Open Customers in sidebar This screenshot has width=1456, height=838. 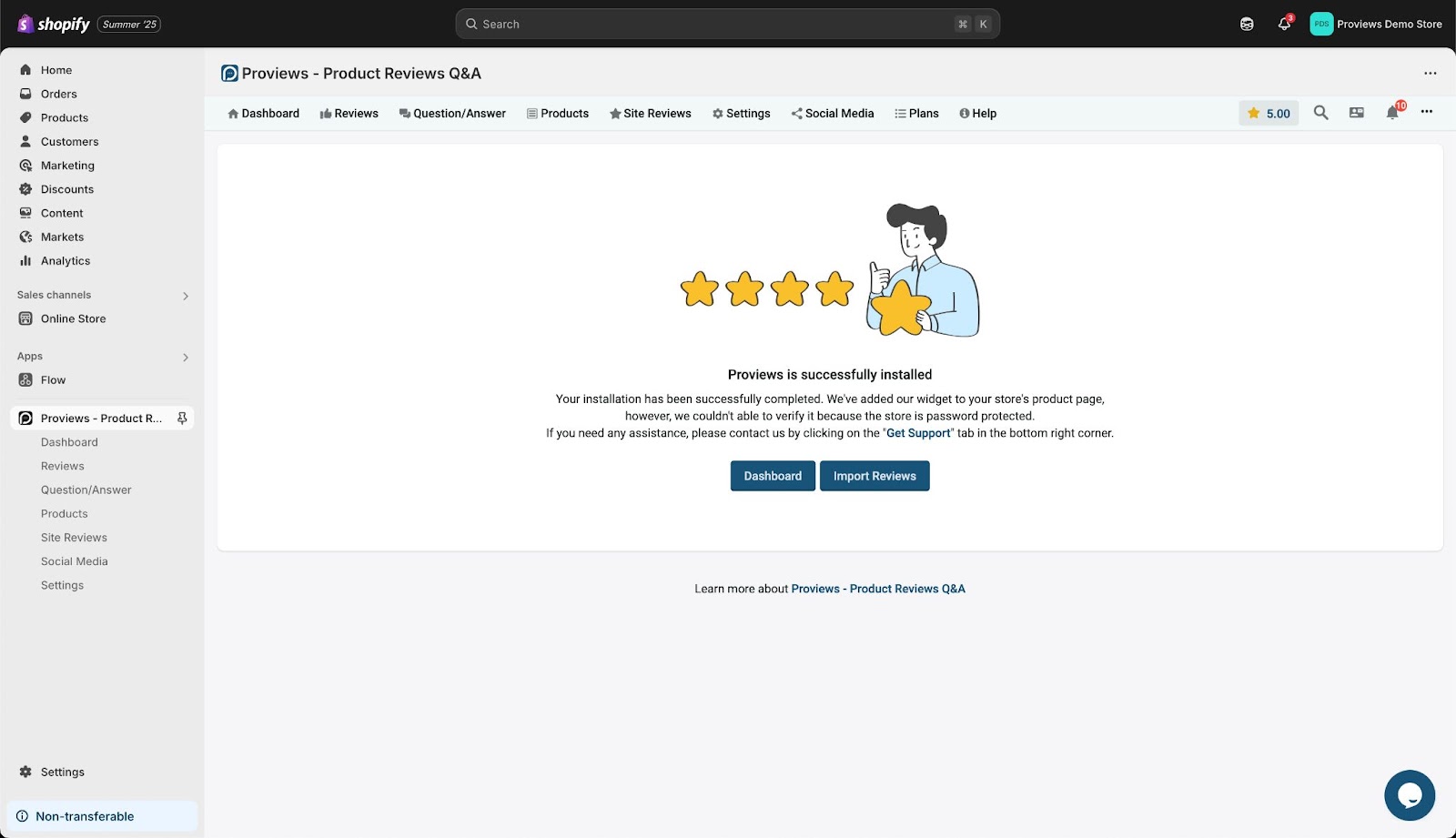tap(69, 141)
